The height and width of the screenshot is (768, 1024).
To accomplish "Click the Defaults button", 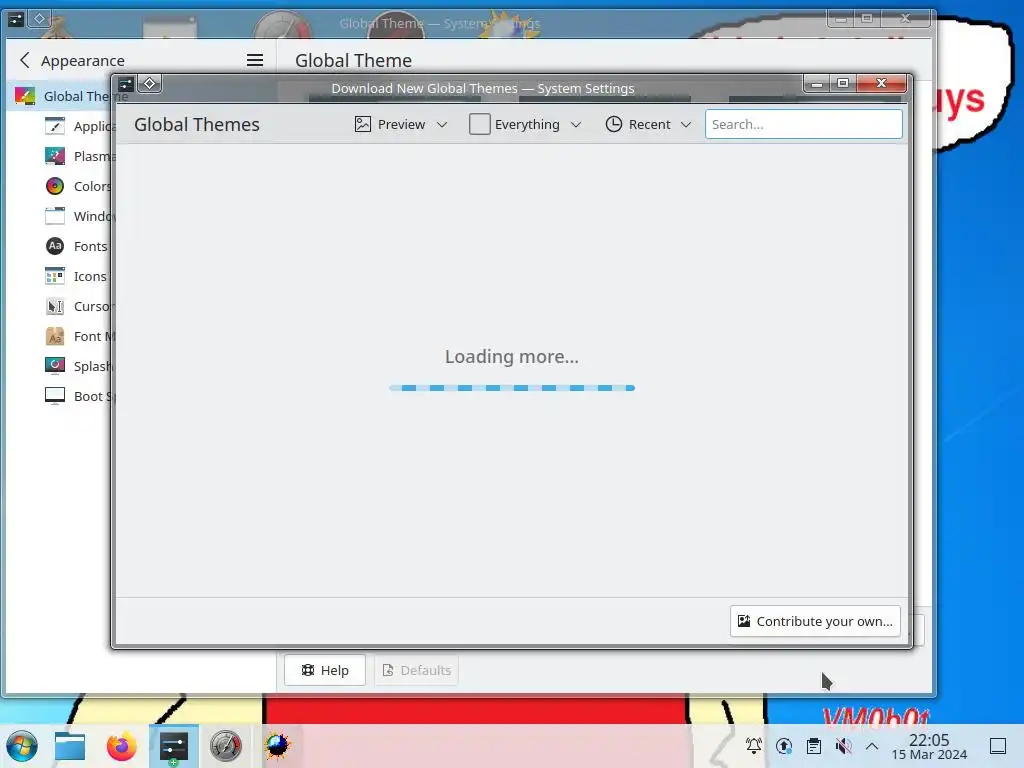I will point(417,670).
